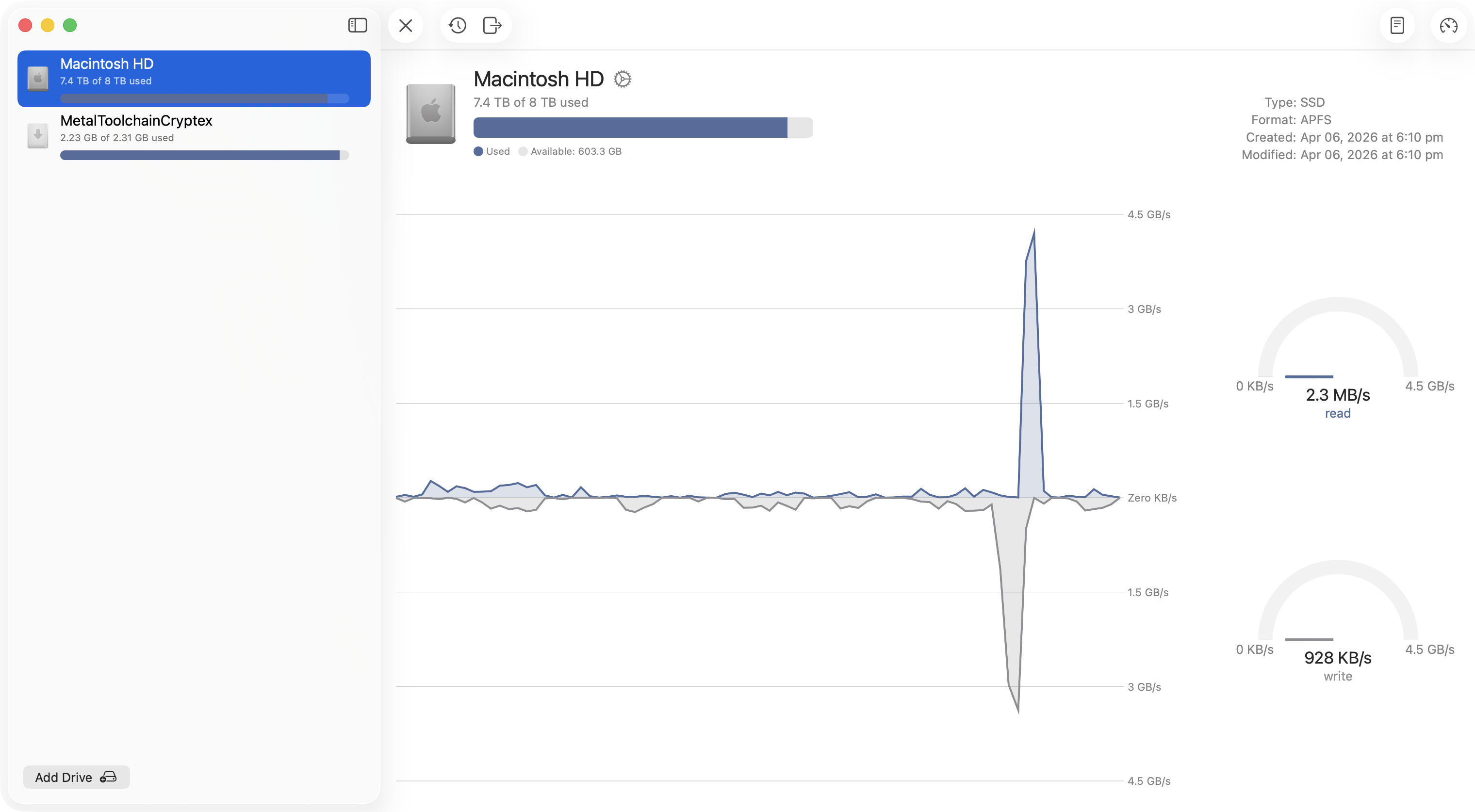The height and width of the screenshot is (812, 1475).
Task: Click the MetalToolchainCryptex usage bar in sidebar
Action: [x=204, y=155]
